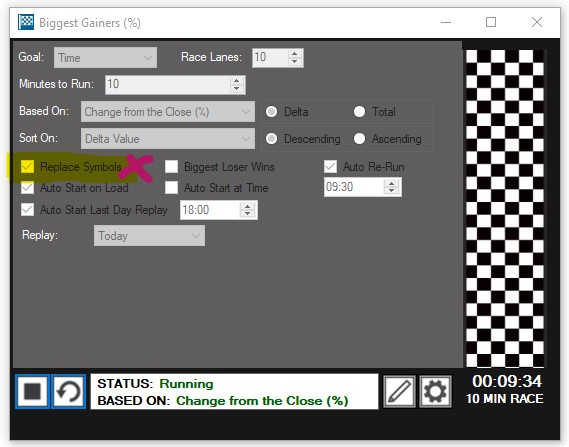Increase the 09:30 auto start time
This screenshot has width=569, height=447.
pos(391,184)
